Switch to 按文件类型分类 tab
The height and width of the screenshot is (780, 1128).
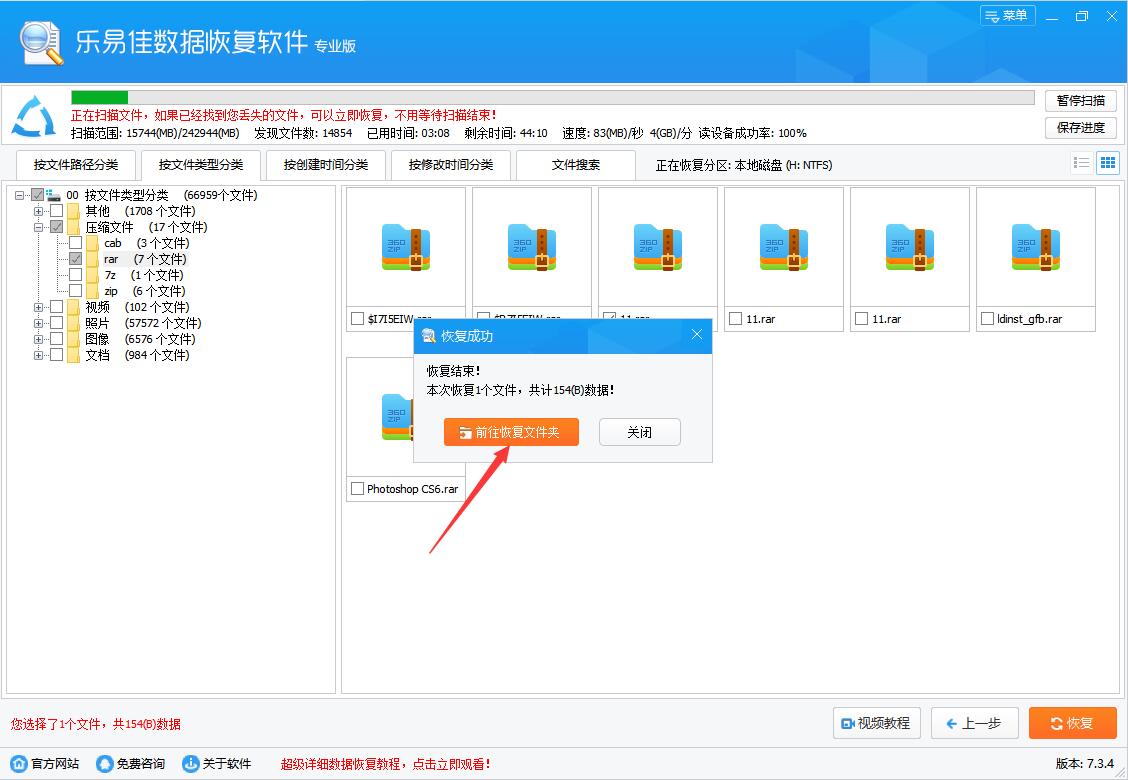point(201,165)
